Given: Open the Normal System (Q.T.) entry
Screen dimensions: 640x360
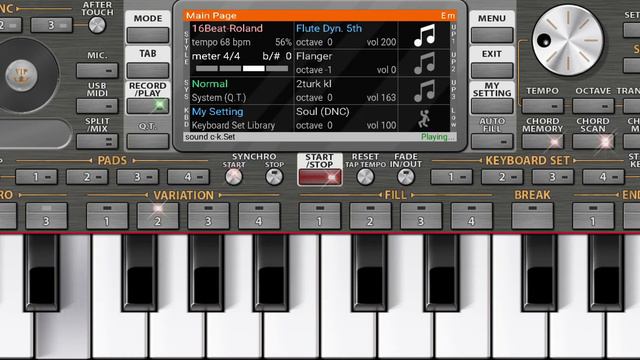Looking at the screenshot, I should point(242,91).
